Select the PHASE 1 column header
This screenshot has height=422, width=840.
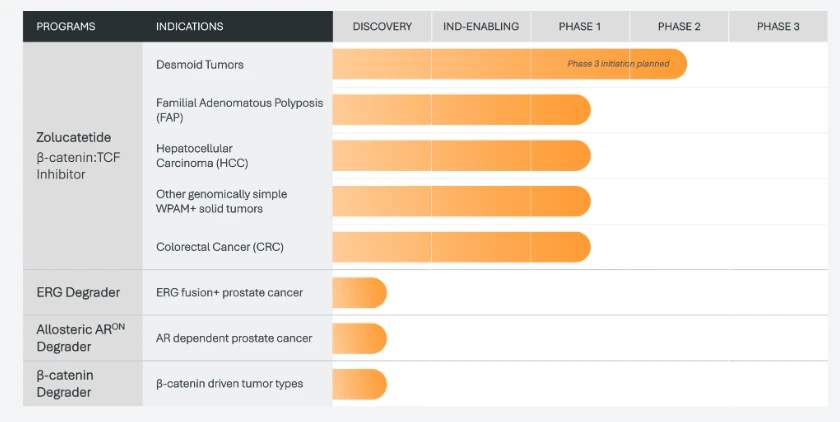point(580,26)
